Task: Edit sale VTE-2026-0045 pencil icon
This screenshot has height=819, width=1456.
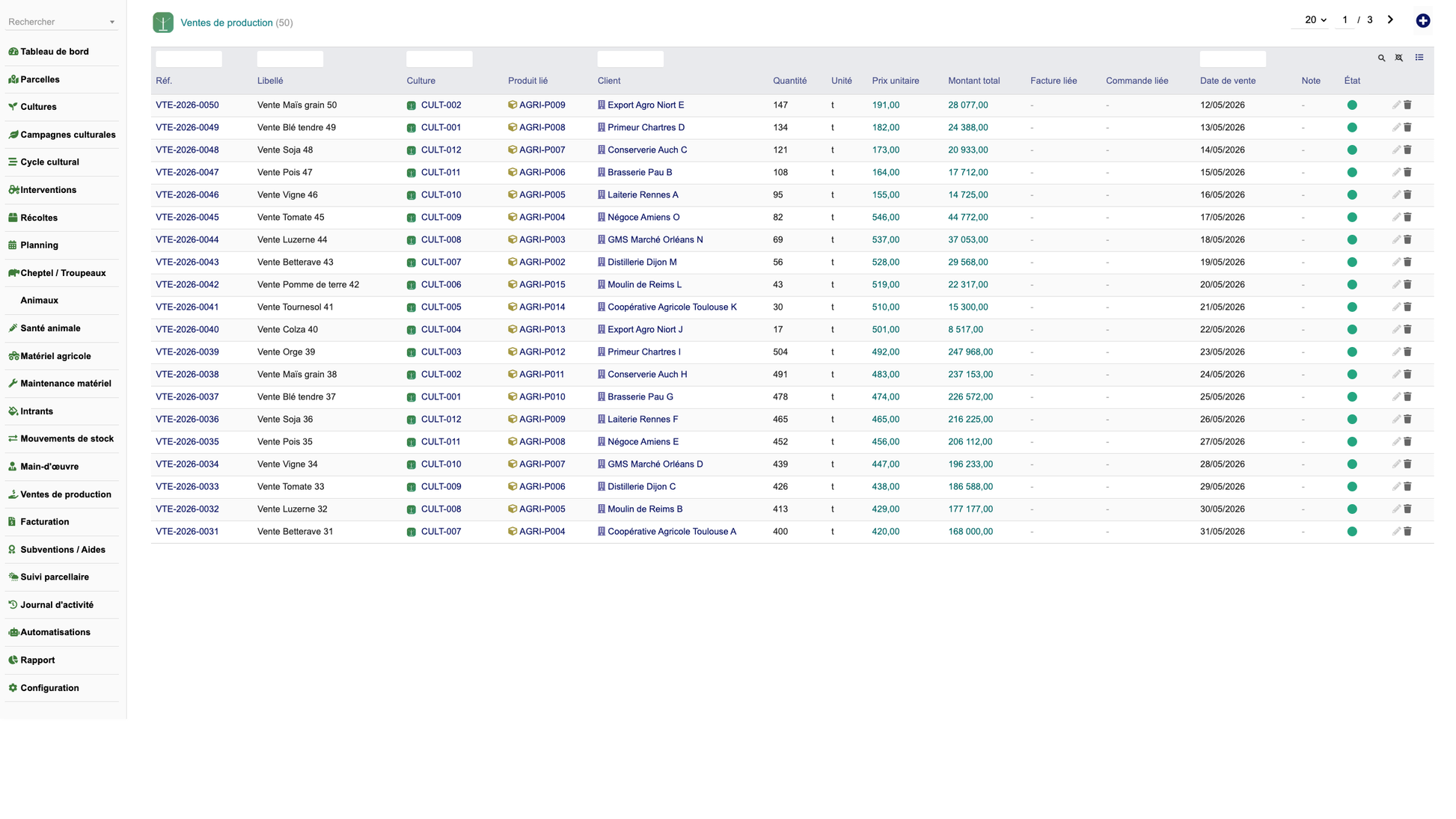Action: [1395, 218]
